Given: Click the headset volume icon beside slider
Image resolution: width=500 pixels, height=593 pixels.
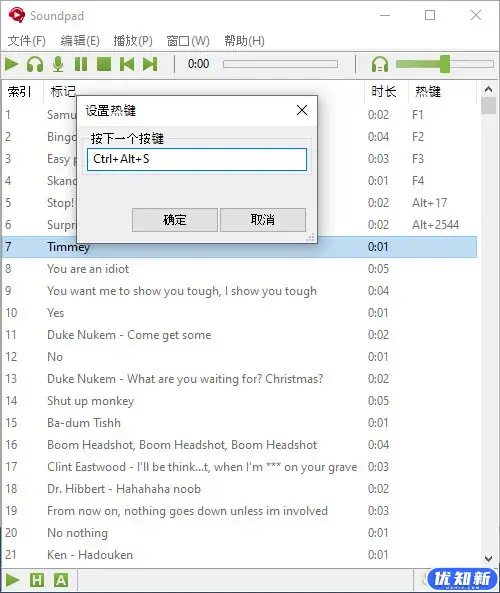Looking at the screenshot, I should 380,64.
